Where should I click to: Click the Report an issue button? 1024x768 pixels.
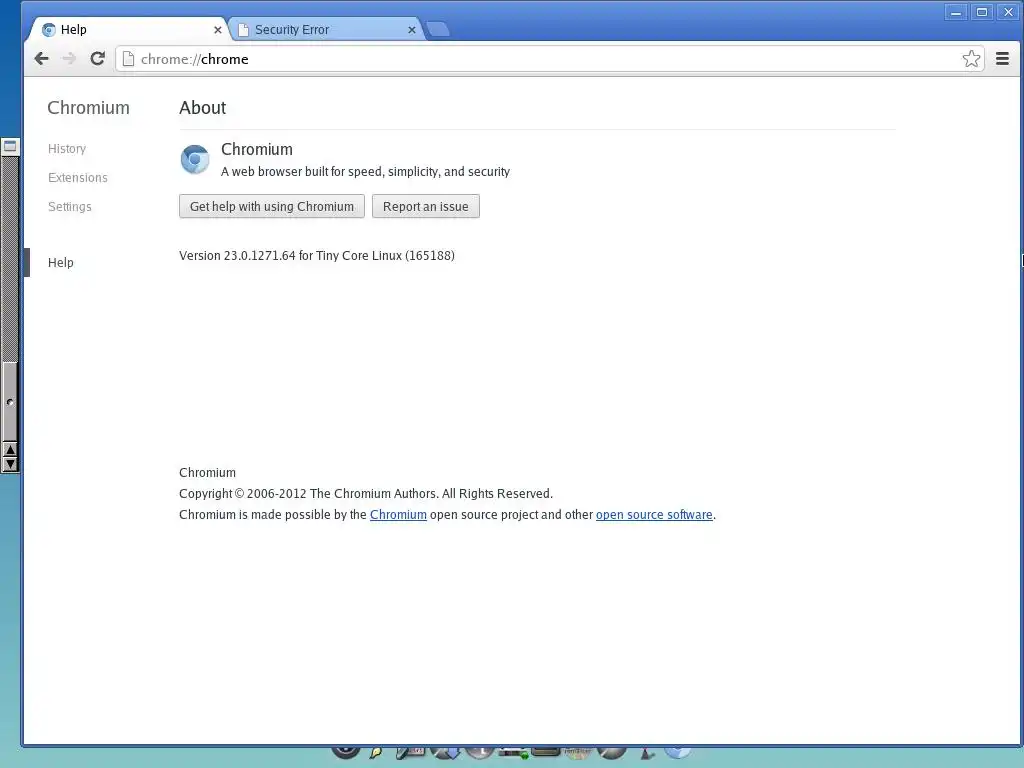coord(426,206)
